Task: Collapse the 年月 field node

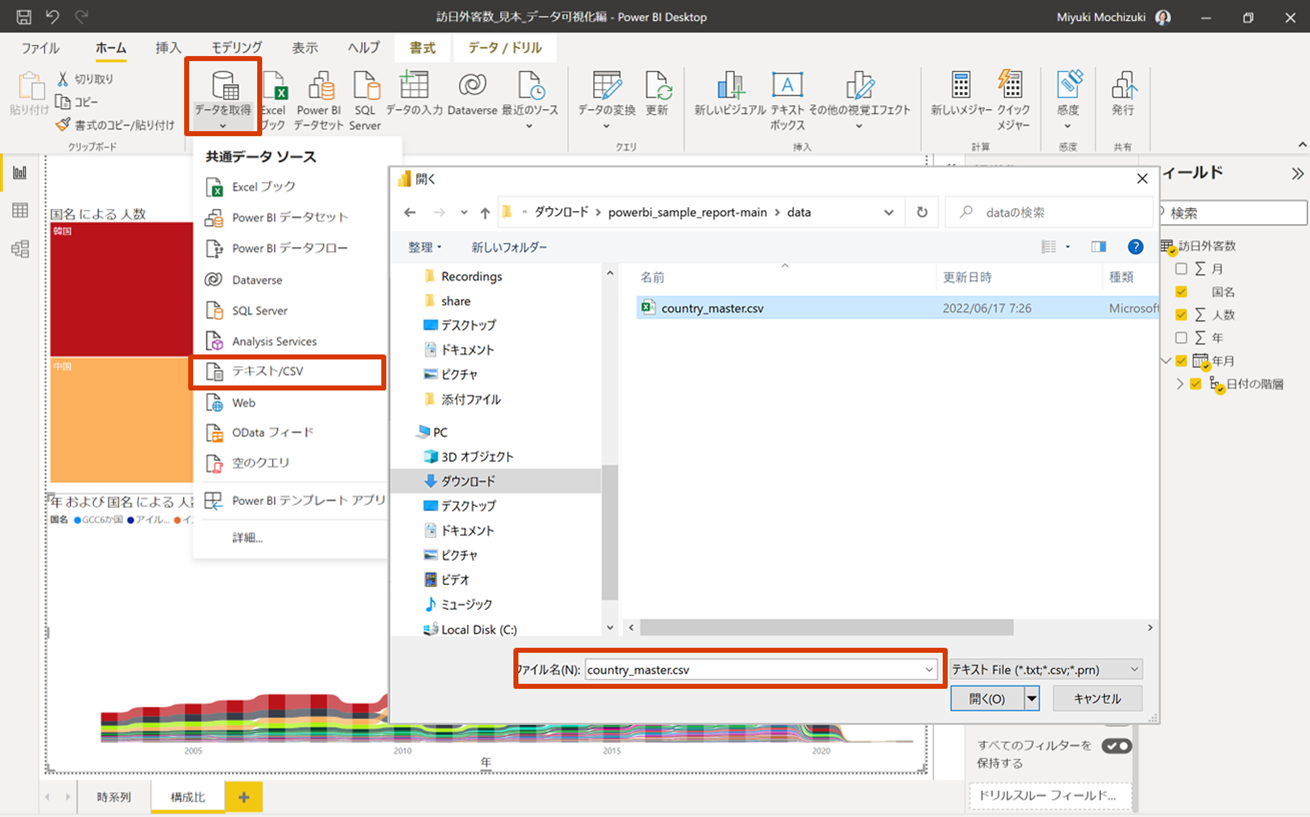Action: pyautogui.click(x=1166, y=361)
